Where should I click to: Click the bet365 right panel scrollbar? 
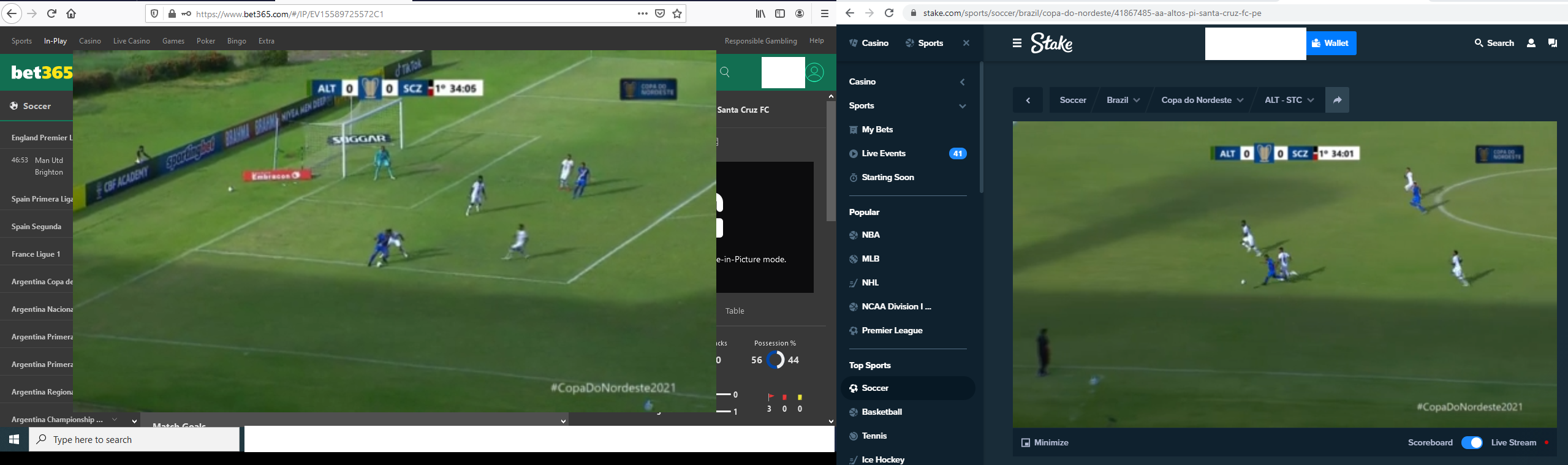pyautogui.click(x=831, y=161)
